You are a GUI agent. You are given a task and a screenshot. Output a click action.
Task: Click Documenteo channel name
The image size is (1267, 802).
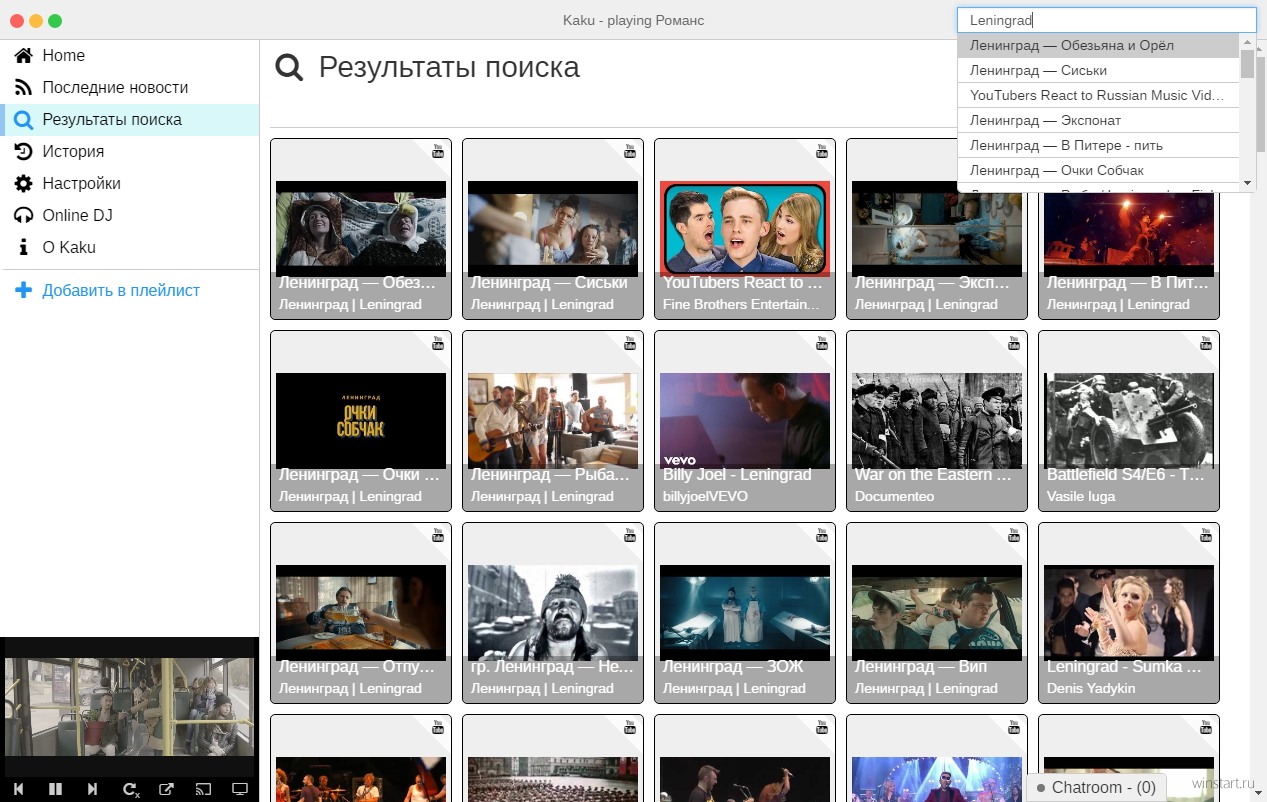click(x=894, y=497)
